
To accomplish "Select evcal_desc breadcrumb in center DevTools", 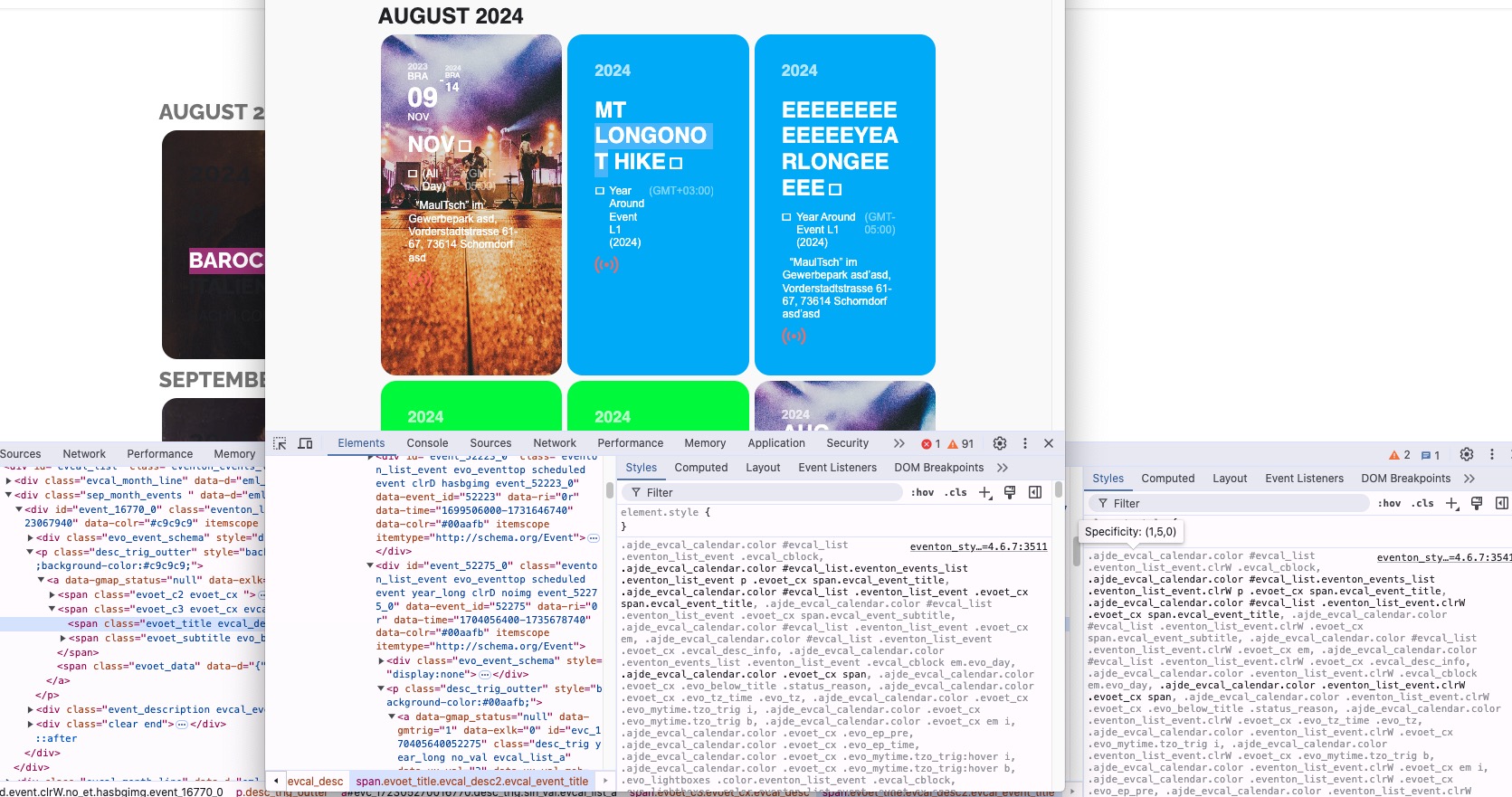I will pyautogui.click(x=315, y=781).
